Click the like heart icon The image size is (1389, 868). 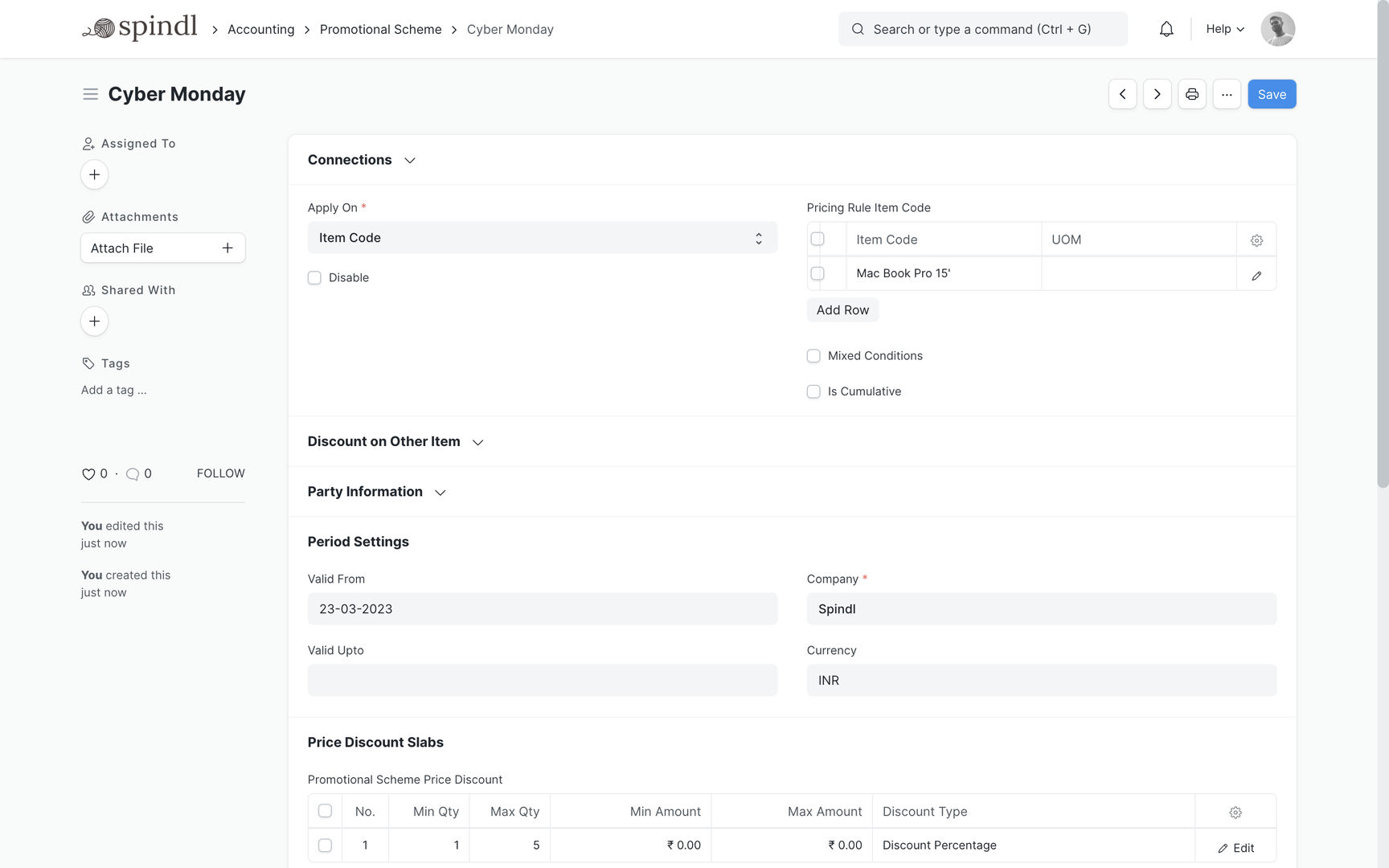88,474
